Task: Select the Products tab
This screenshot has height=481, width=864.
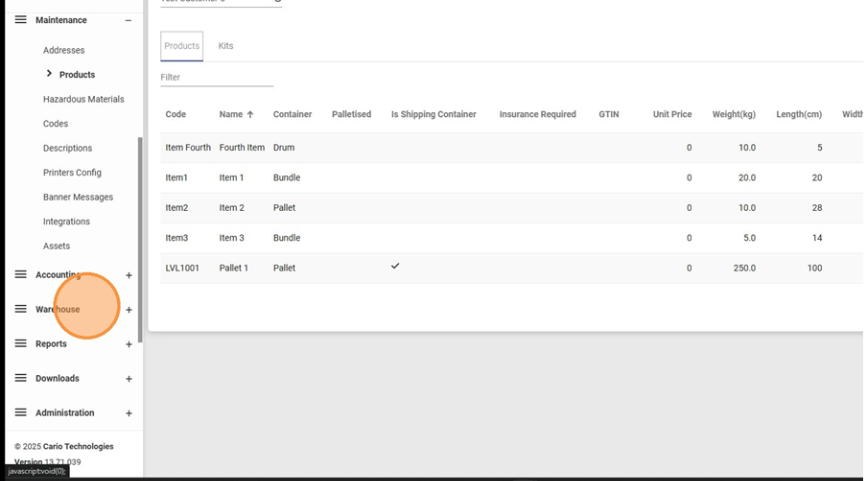Action: point(182,46)
